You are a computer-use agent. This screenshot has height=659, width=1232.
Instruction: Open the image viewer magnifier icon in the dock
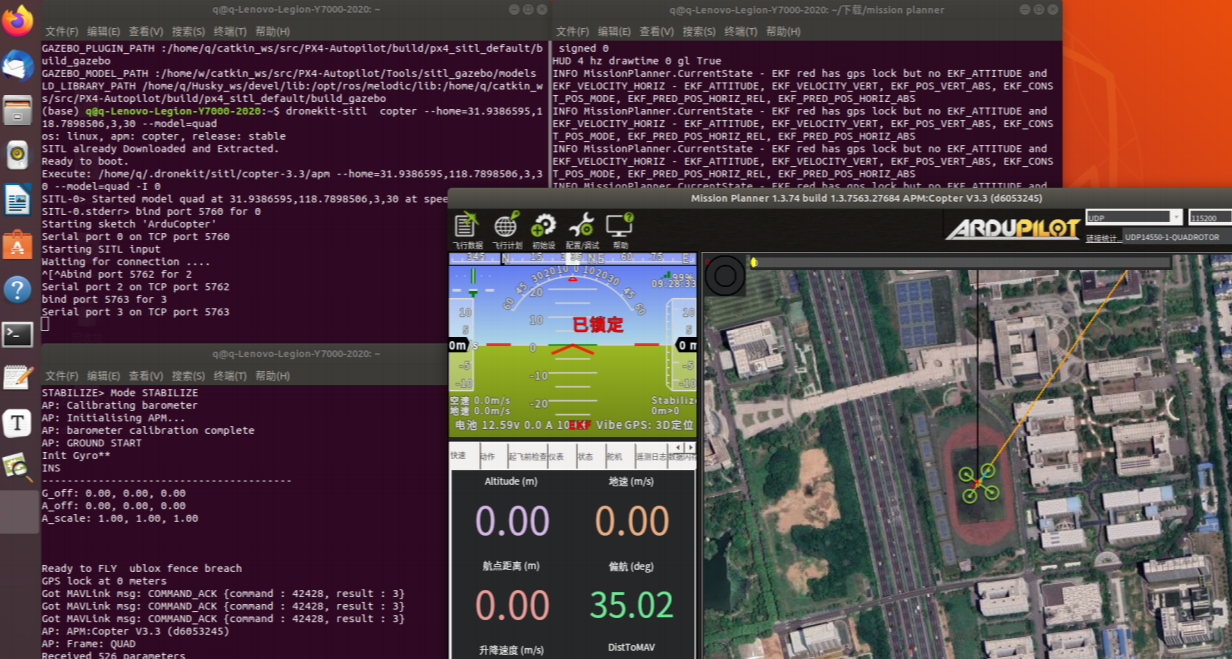[x=17, y=467]
